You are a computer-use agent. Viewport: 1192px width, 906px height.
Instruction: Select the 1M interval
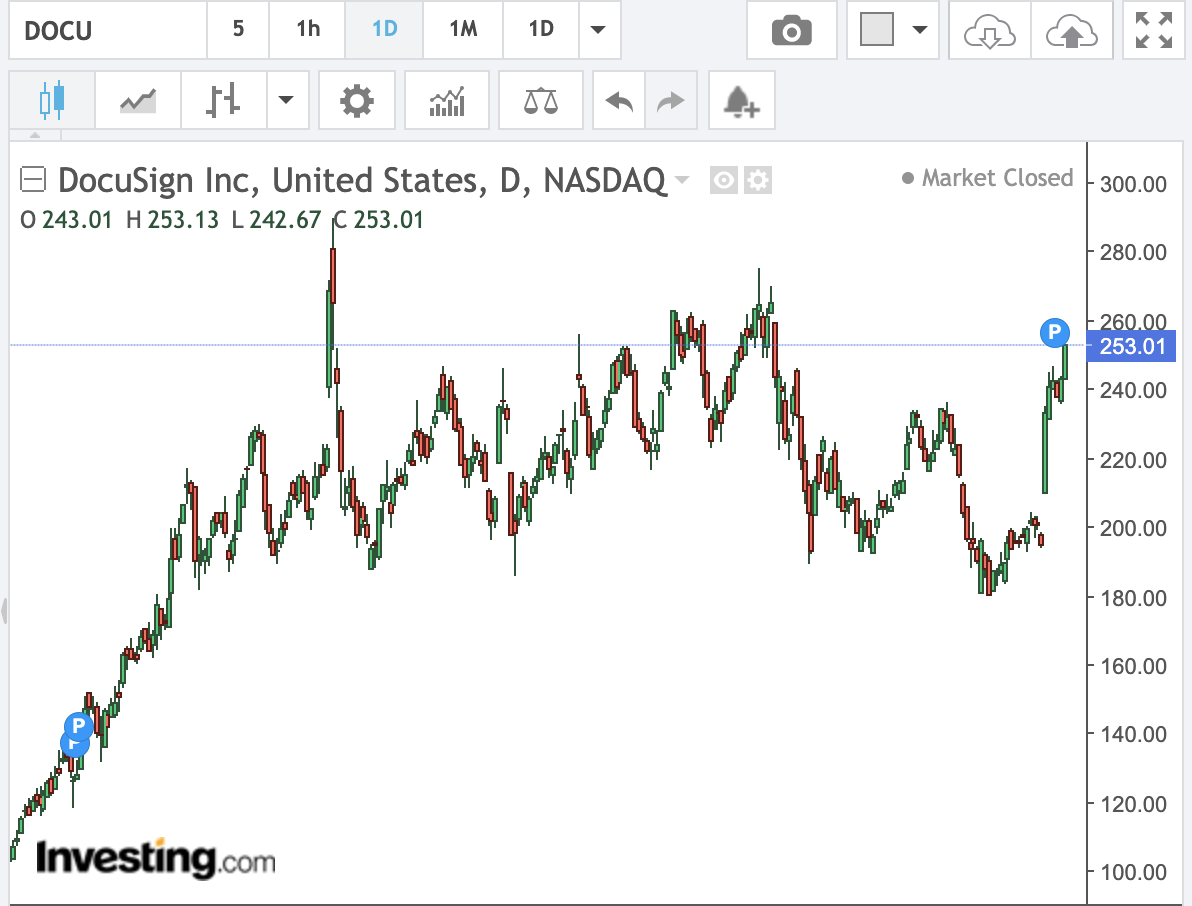463,30
